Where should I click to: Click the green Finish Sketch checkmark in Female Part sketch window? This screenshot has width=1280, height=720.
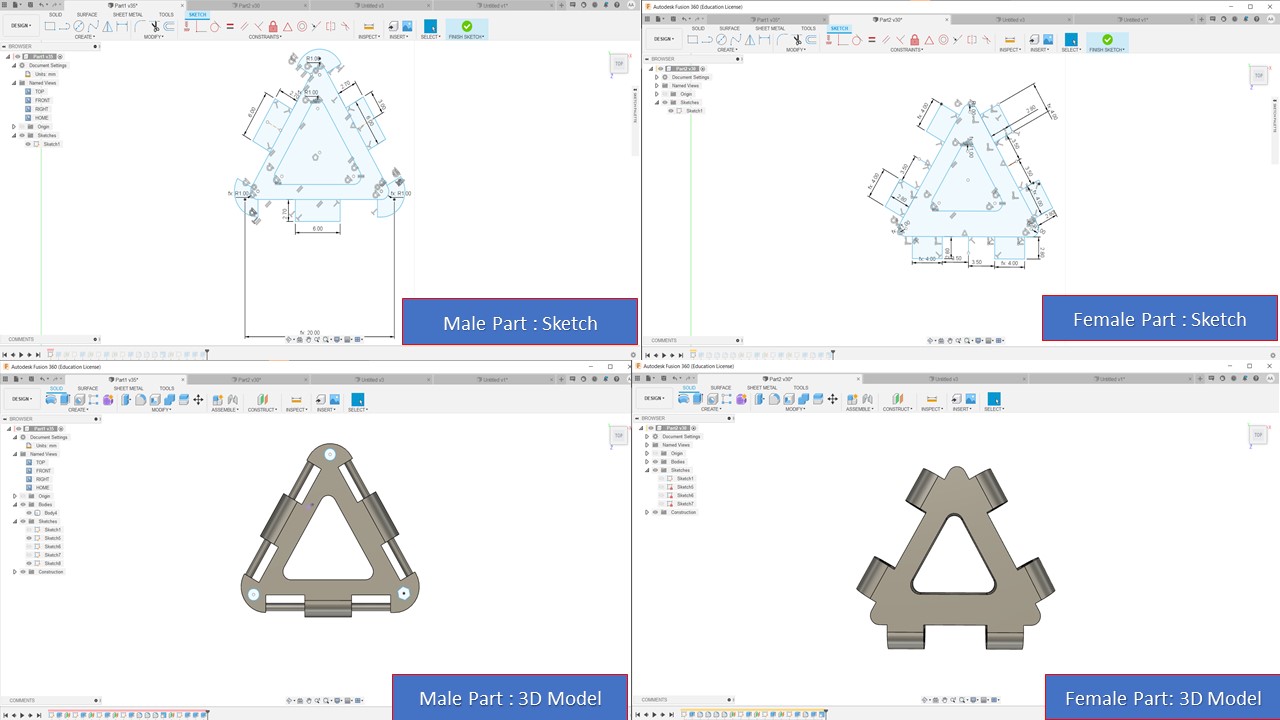point(1107,39)
